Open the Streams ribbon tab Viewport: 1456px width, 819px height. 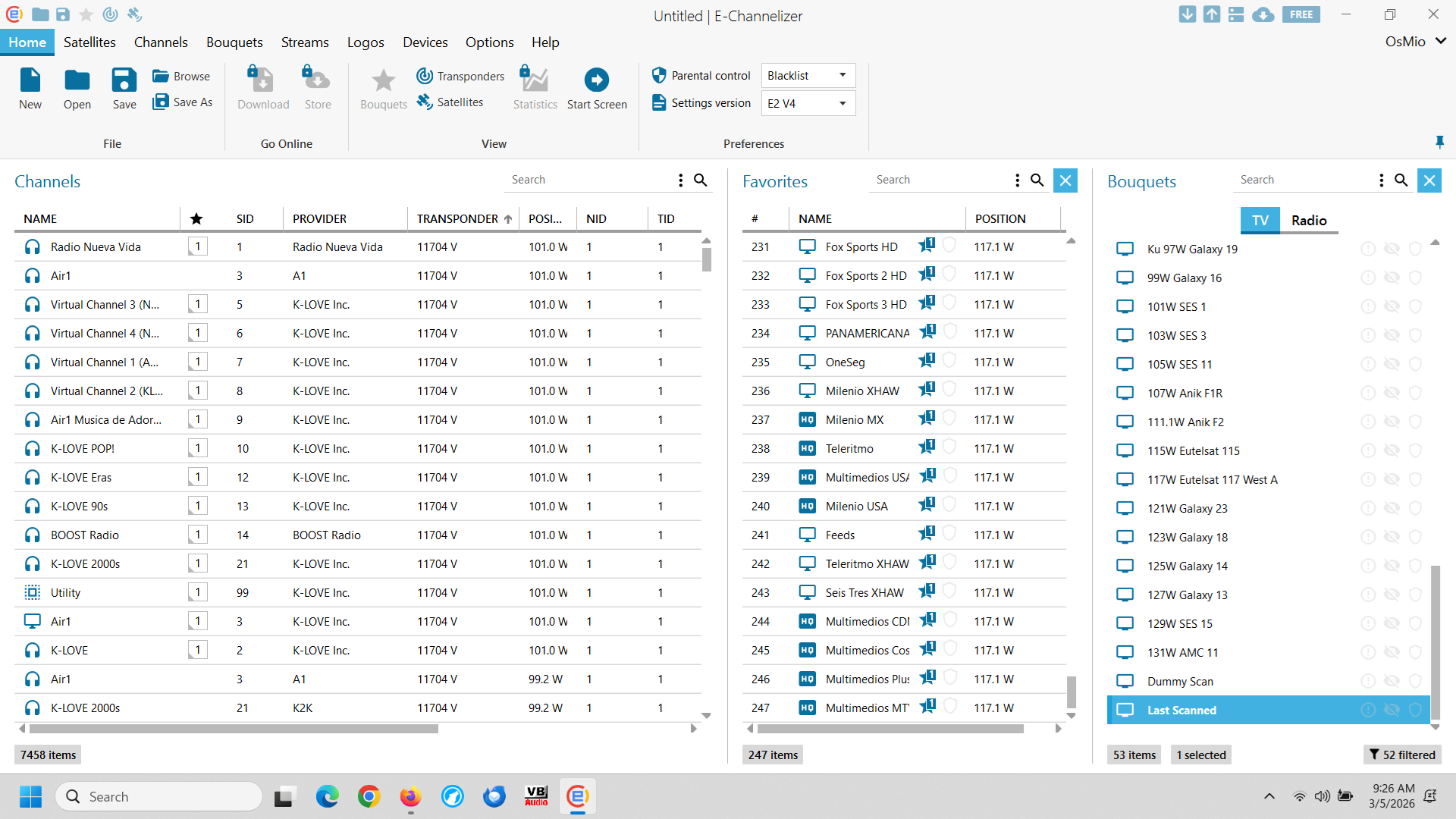(305, 42)
